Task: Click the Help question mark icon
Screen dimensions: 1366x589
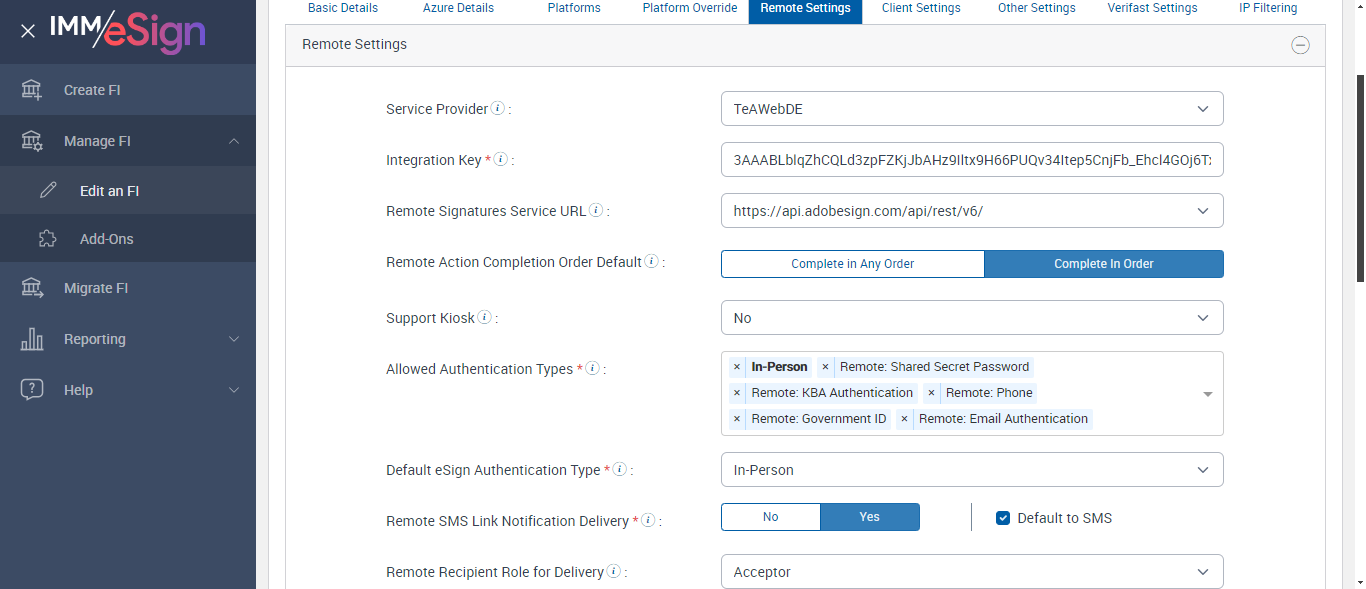Action: pyautogui.click(x=32, y=390)
